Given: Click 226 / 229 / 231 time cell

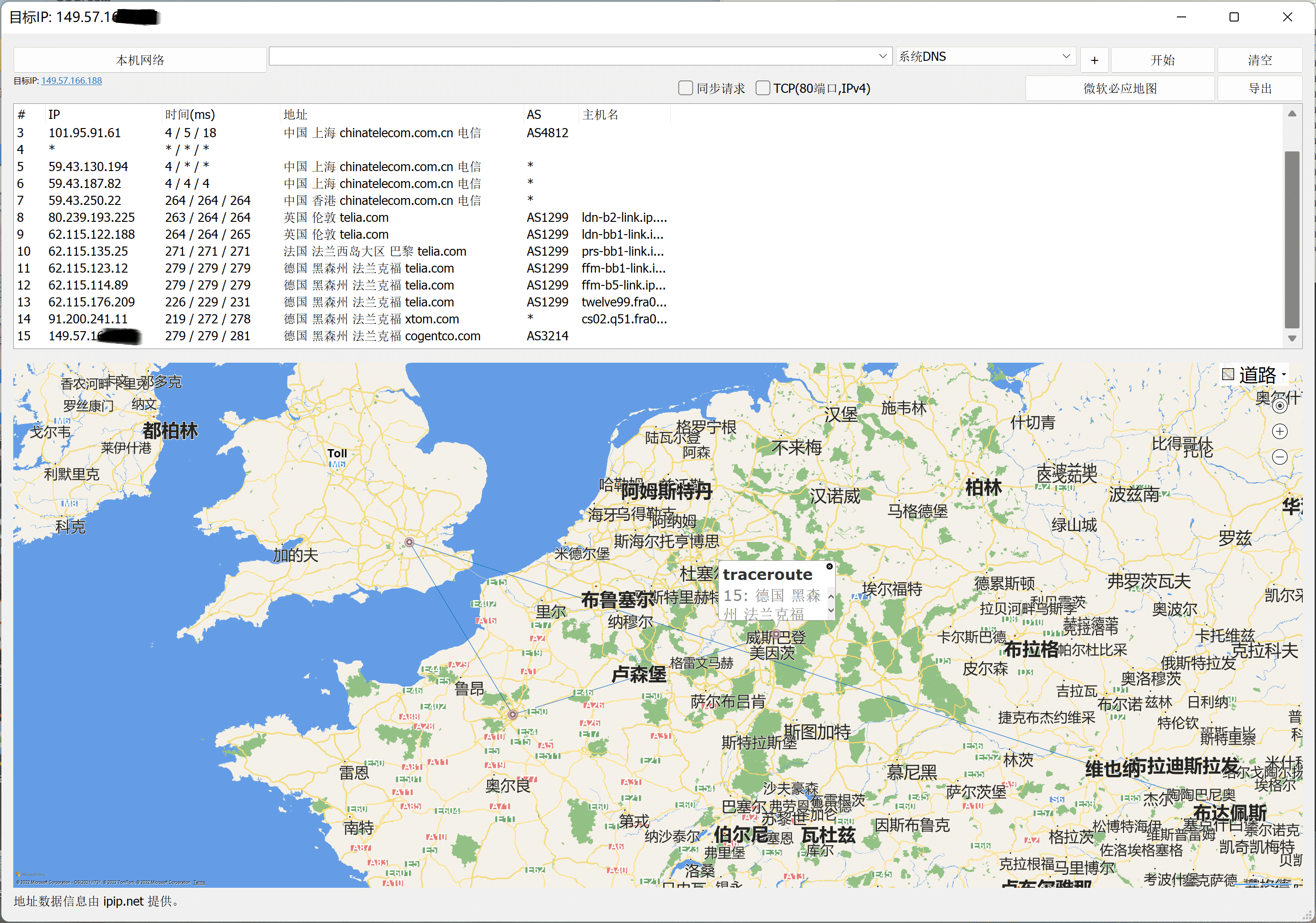Looking at the screenshot, I should (208, 301).
